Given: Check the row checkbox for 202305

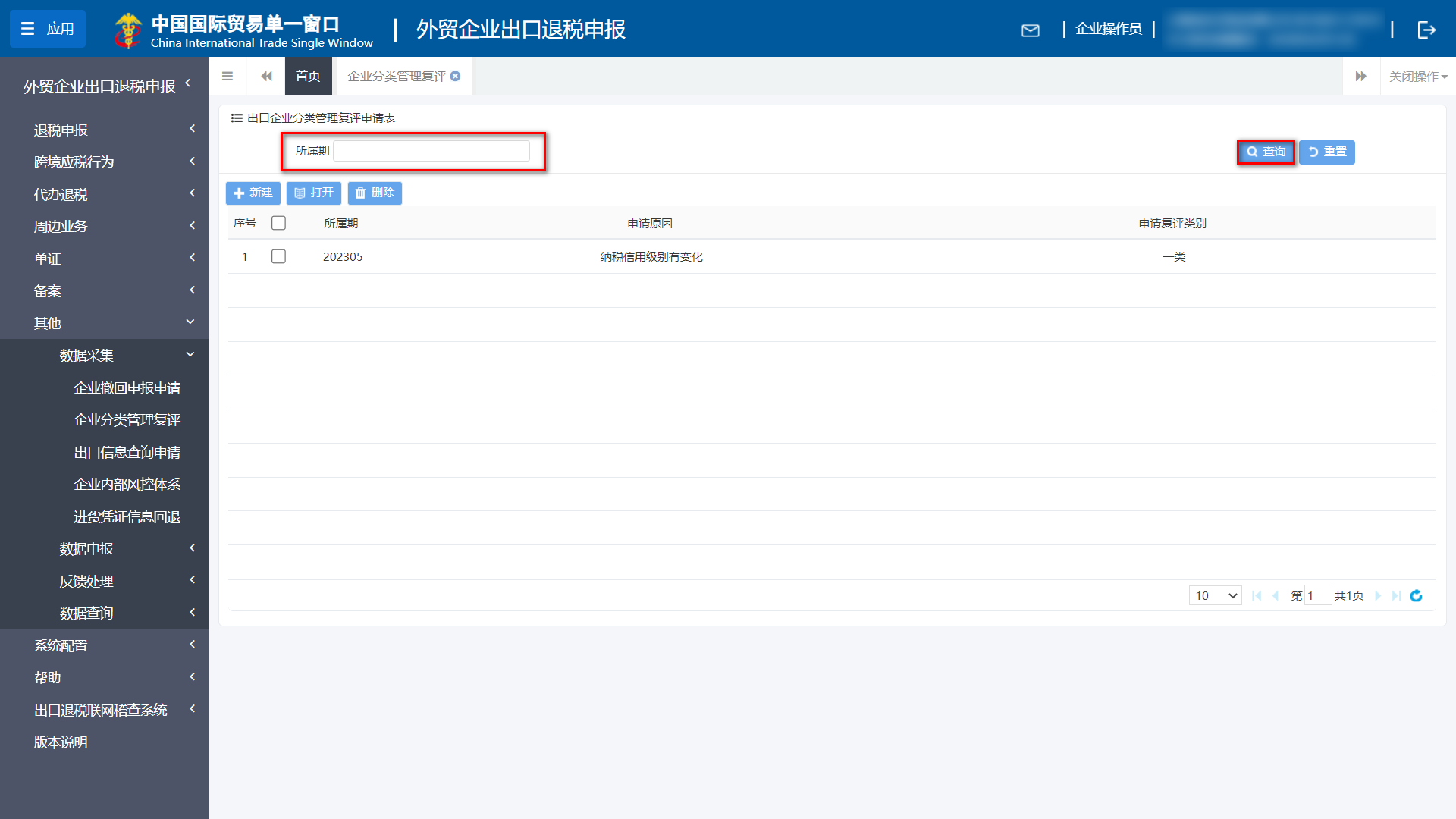Looking at the screenshot, I should coord(278,257).
